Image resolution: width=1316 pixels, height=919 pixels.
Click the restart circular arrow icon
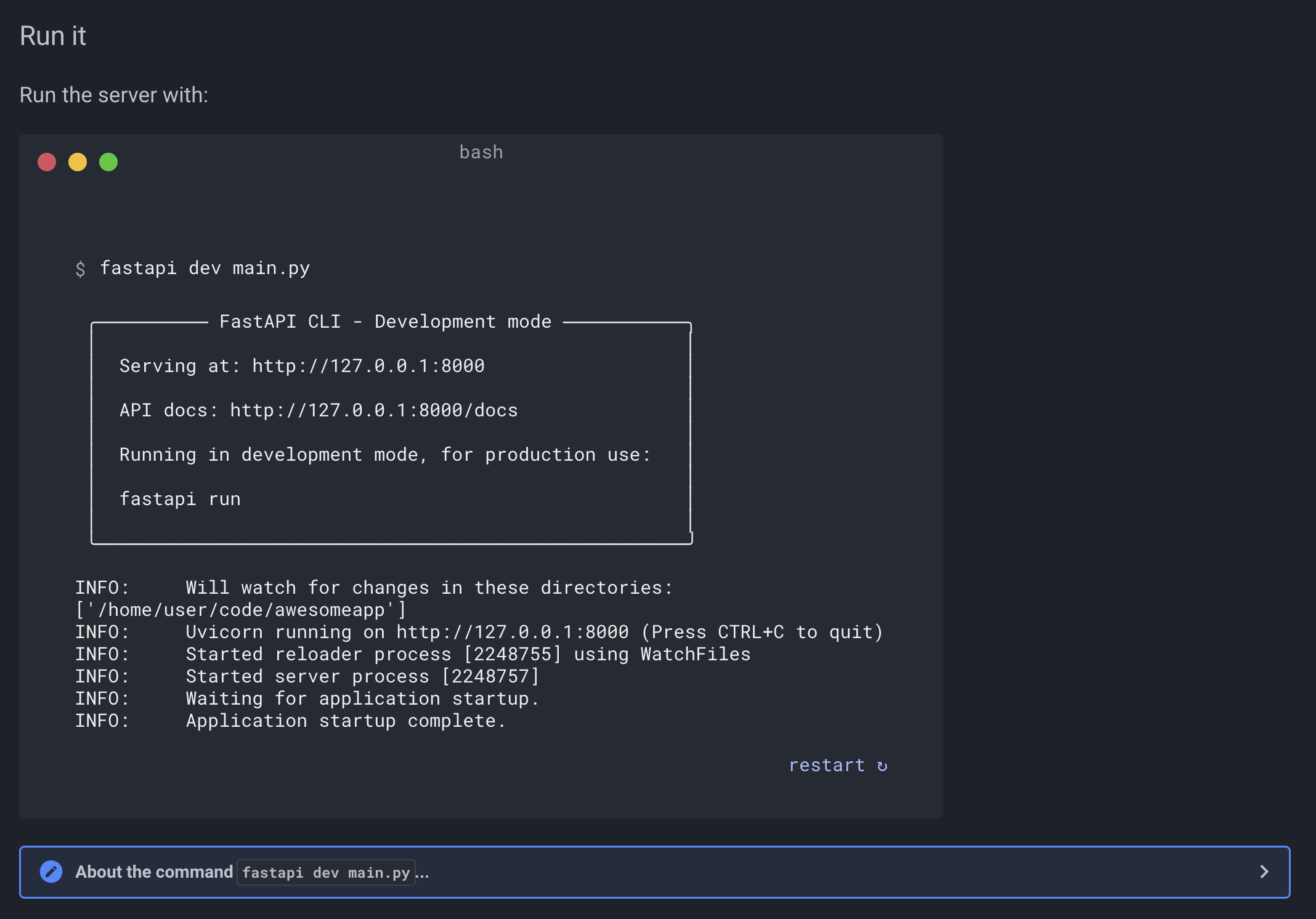(x=882, y=766)
